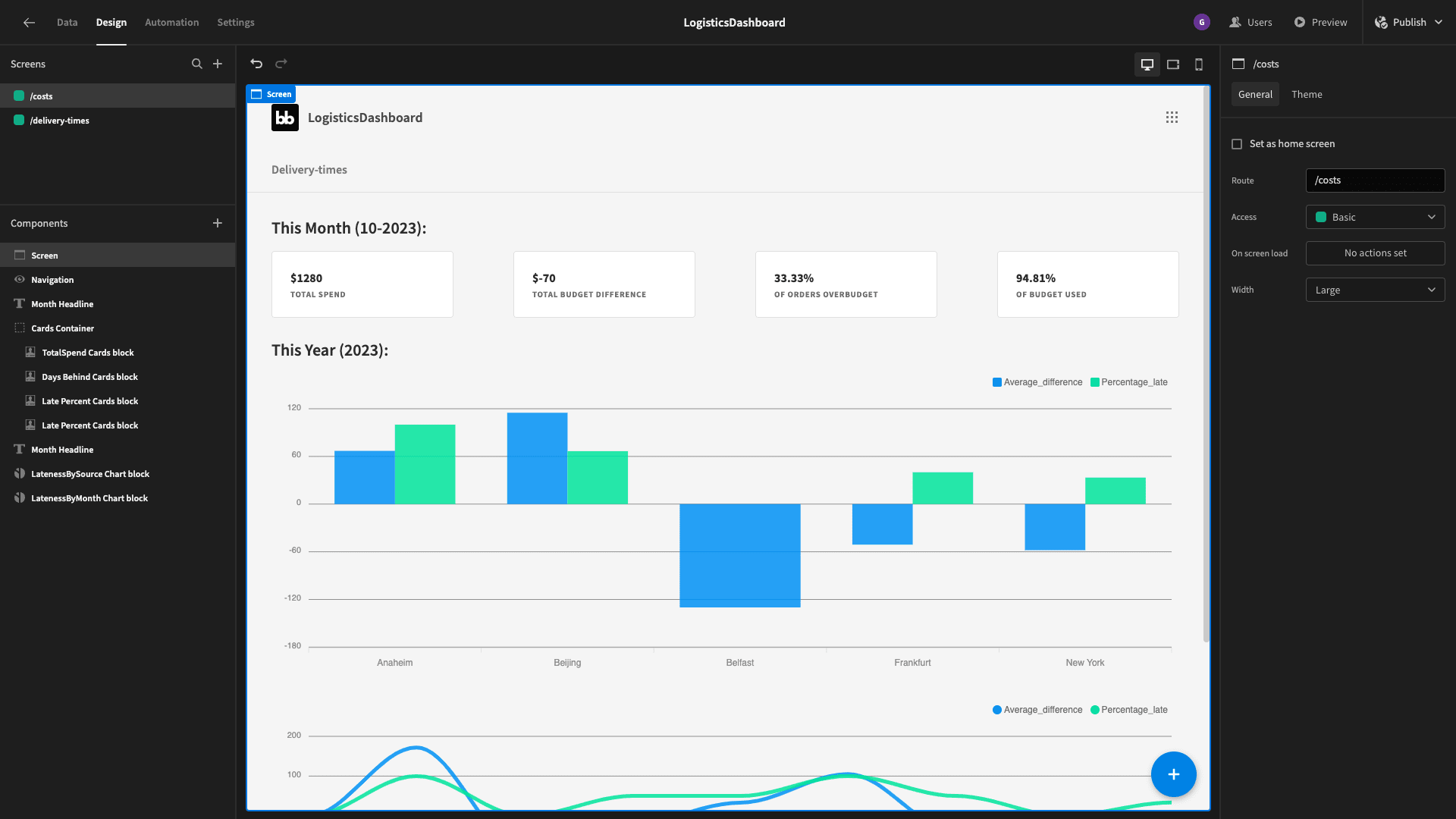Toggle Percentage_late in the line chart legend
Viewport: 1456px width, 819px height.
1129,710
